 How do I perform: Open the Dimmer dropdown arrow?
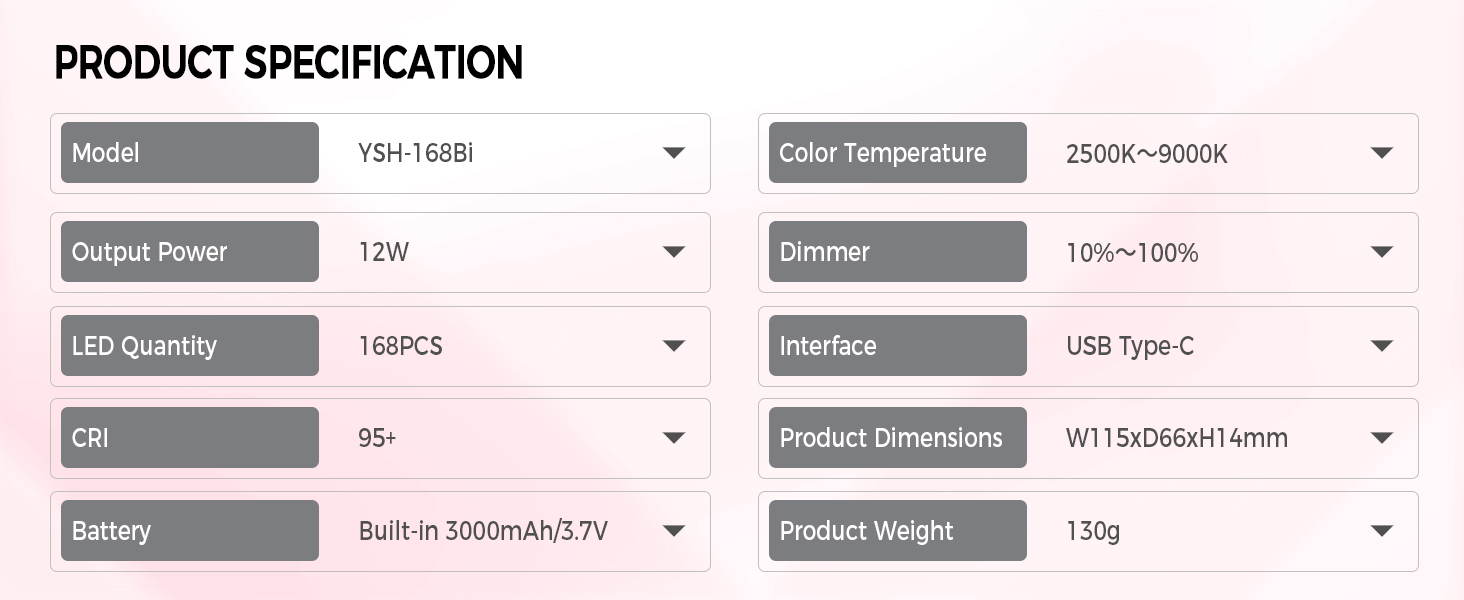tap(1382, 252)
